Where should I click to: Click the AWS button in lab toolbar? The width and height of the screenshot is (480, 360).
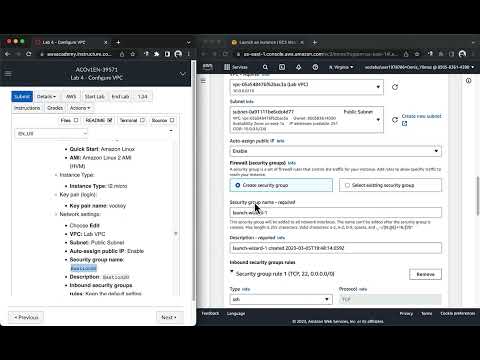(71, 96)
